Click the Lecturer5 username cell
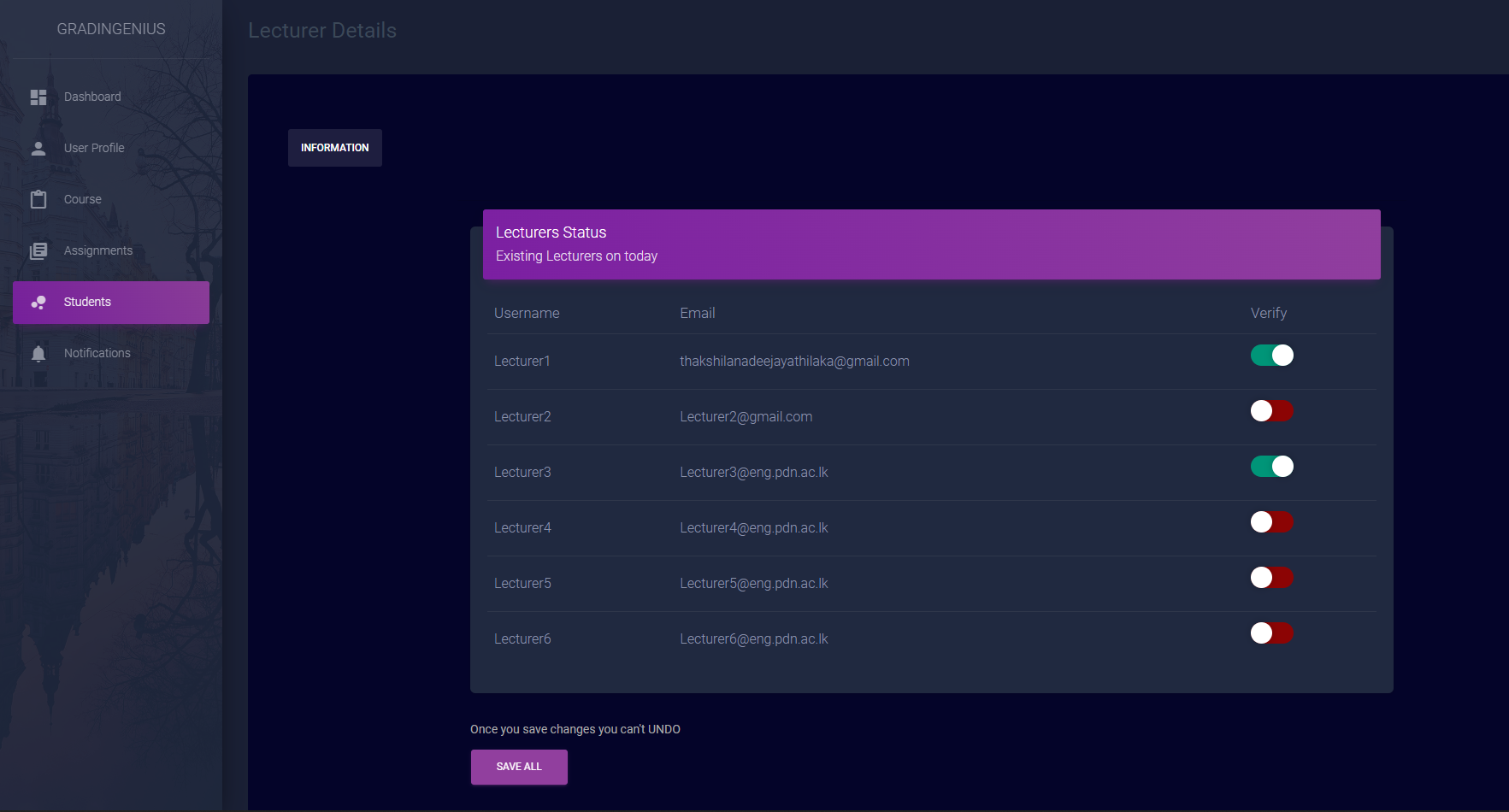 pyautogui.click(x=522, y=584)
